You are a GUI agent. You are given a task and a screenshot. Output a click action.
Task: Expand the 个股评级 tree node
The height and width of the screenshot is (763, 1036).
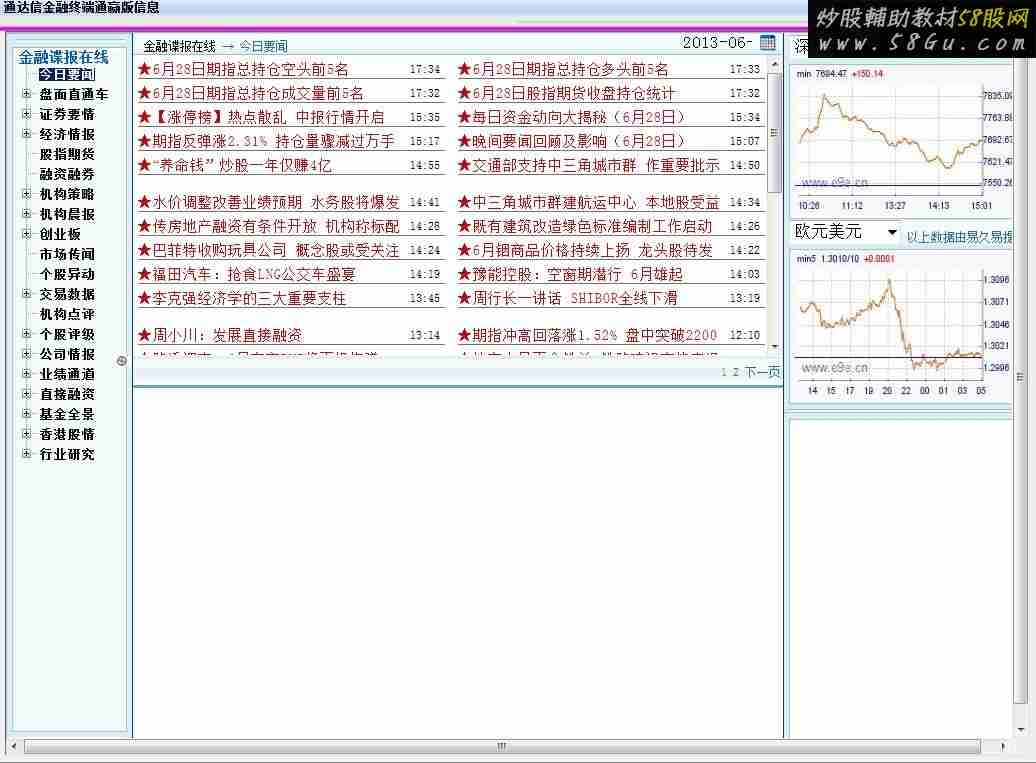[x=26, y=334]
